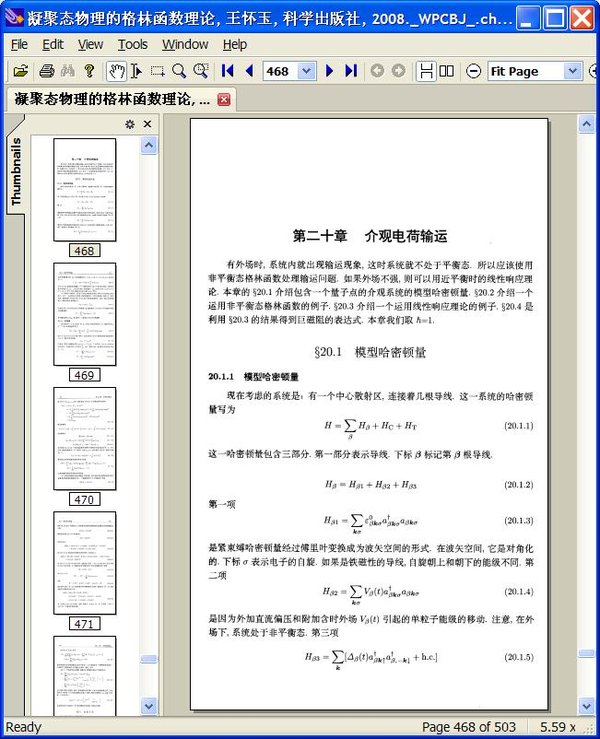
Task: Open file via folder icon
Action: (20, 71)
